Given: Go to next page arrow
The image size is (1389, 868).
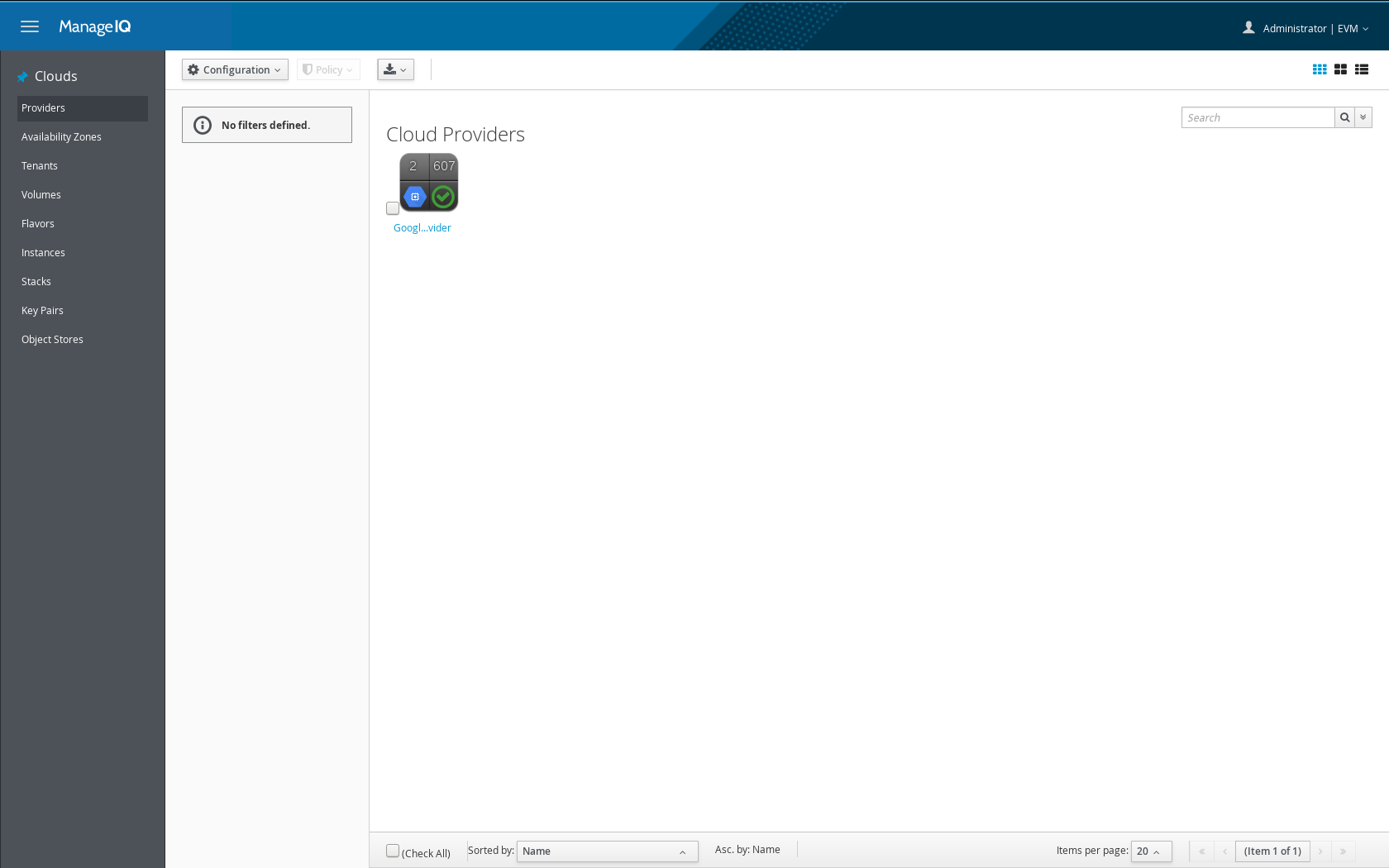Looking at the screenshot, I should click(1320, 851).
